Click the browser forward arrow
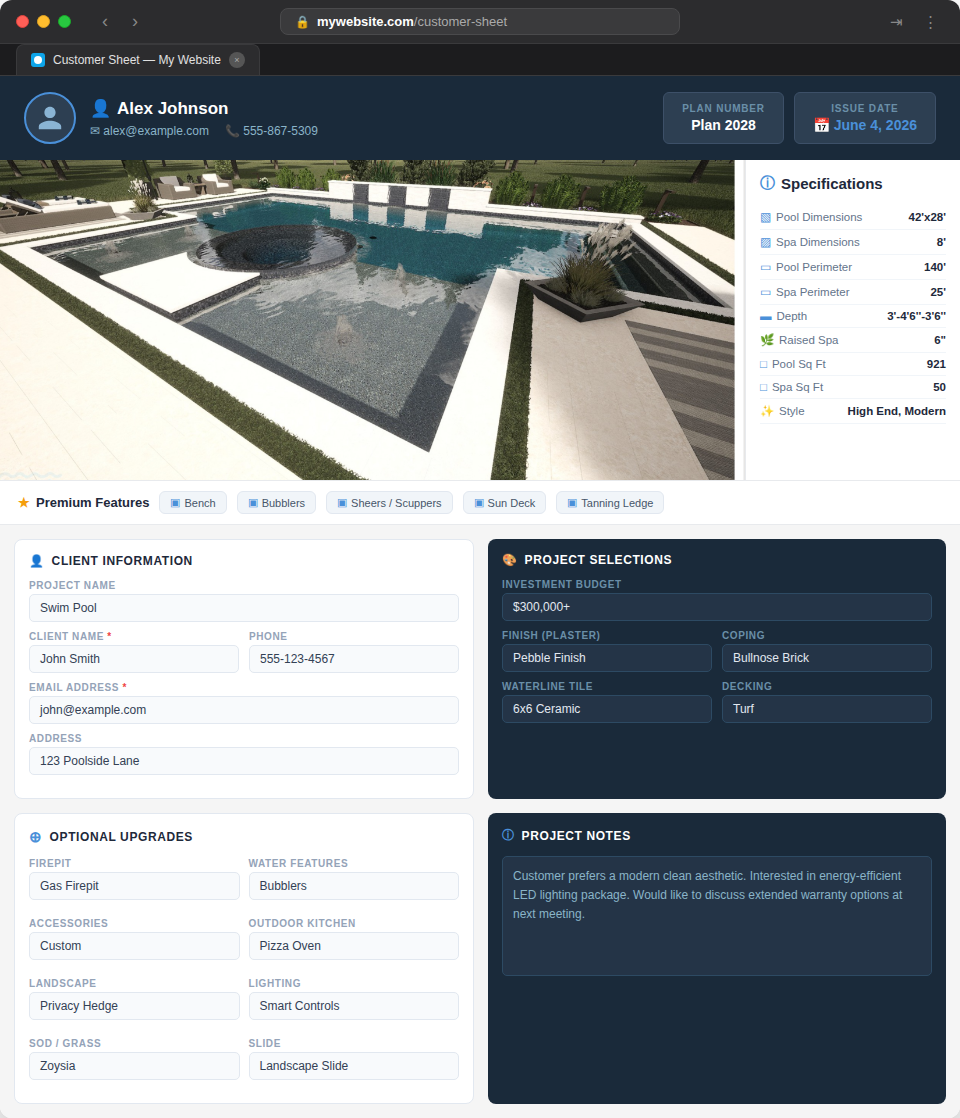The image size is (960, 1118). [135, 22]
